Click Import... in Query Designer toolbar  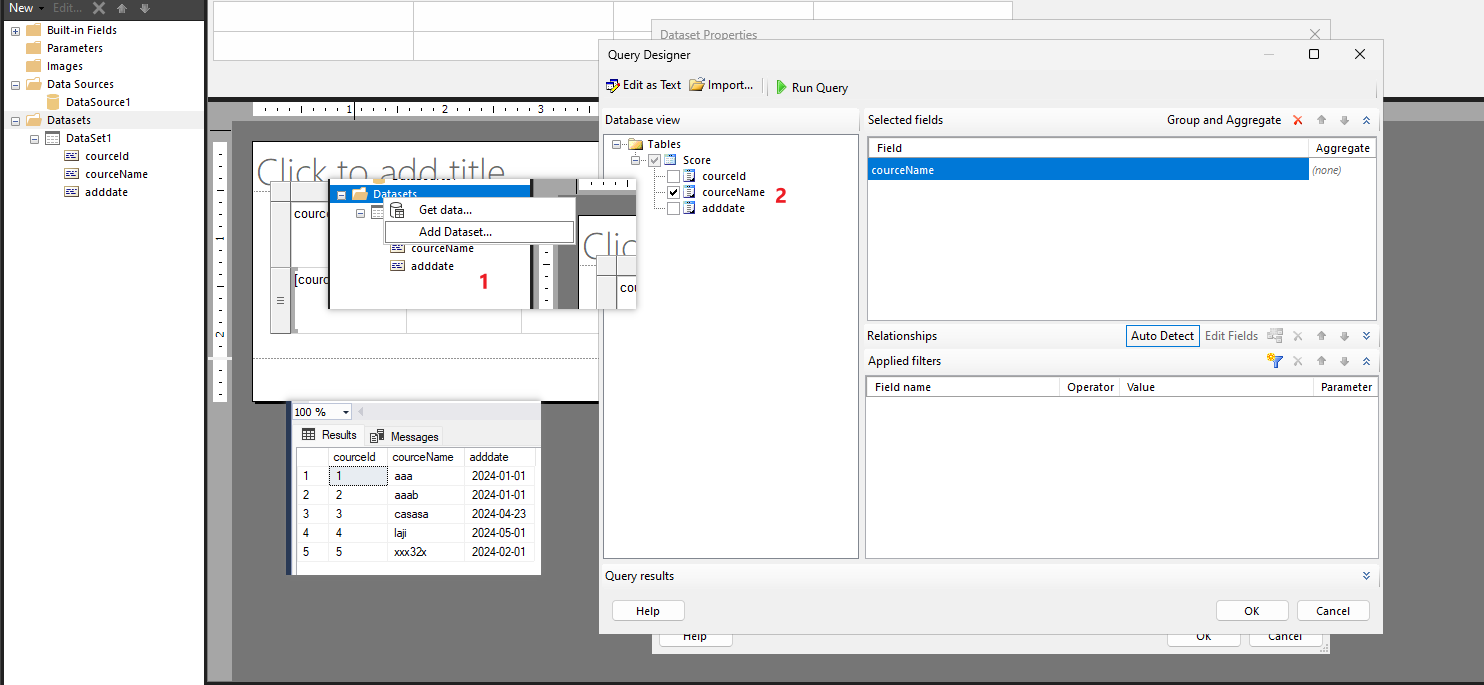pyautogui.click(x=721, y=86)
